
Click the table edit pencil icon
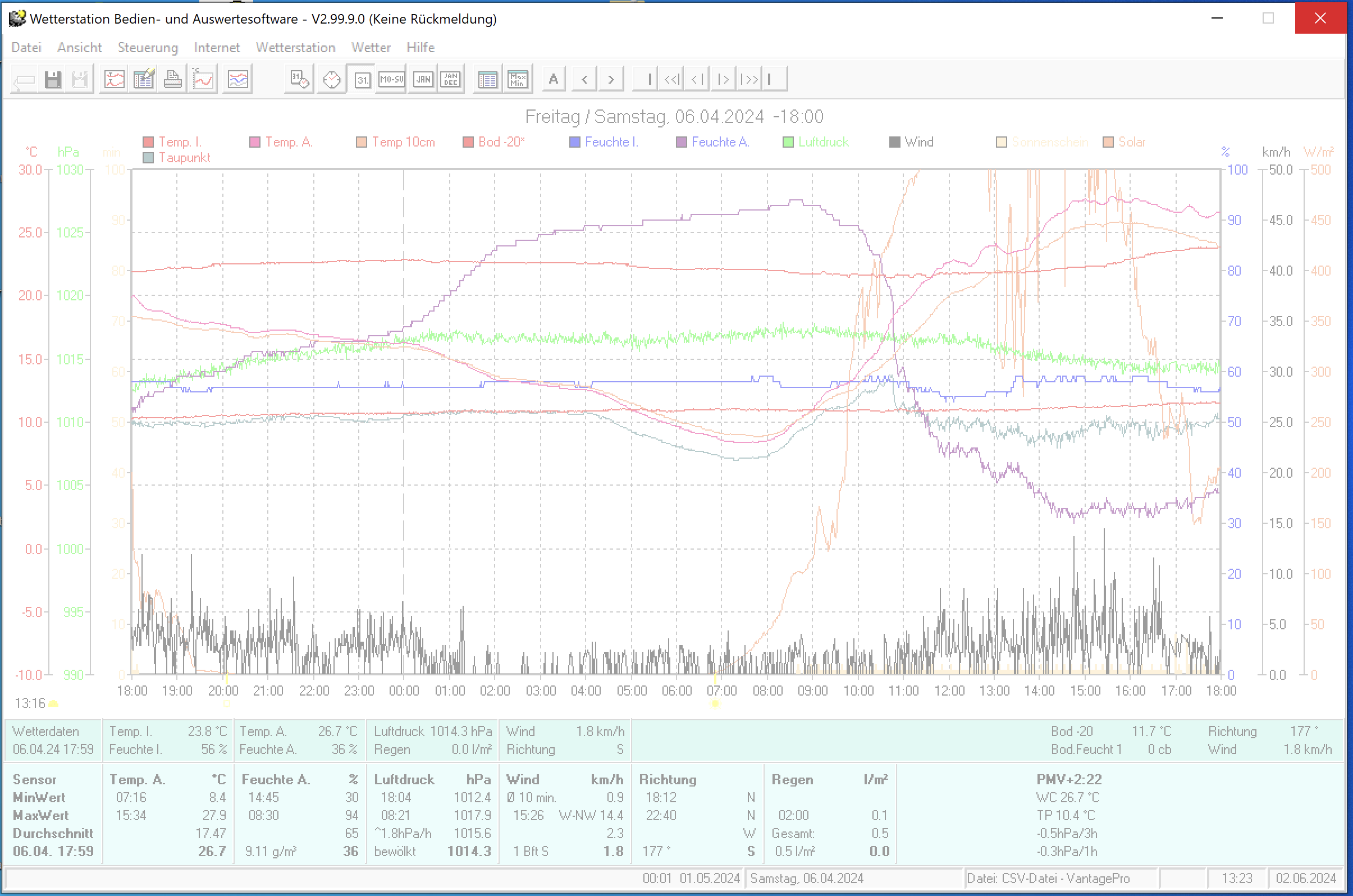[x=143, y=79]
